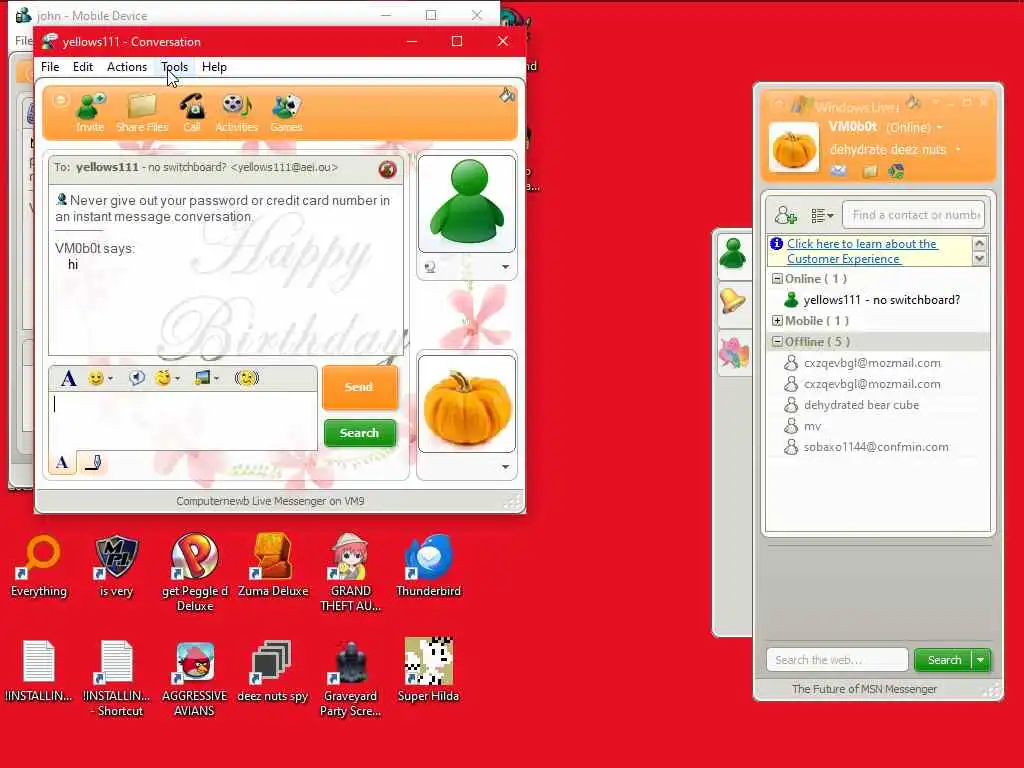Viewport: 1024px width, 768px height.
Task: Edit the personal message dehydrate deez nuts
Action: click(888, 150)
